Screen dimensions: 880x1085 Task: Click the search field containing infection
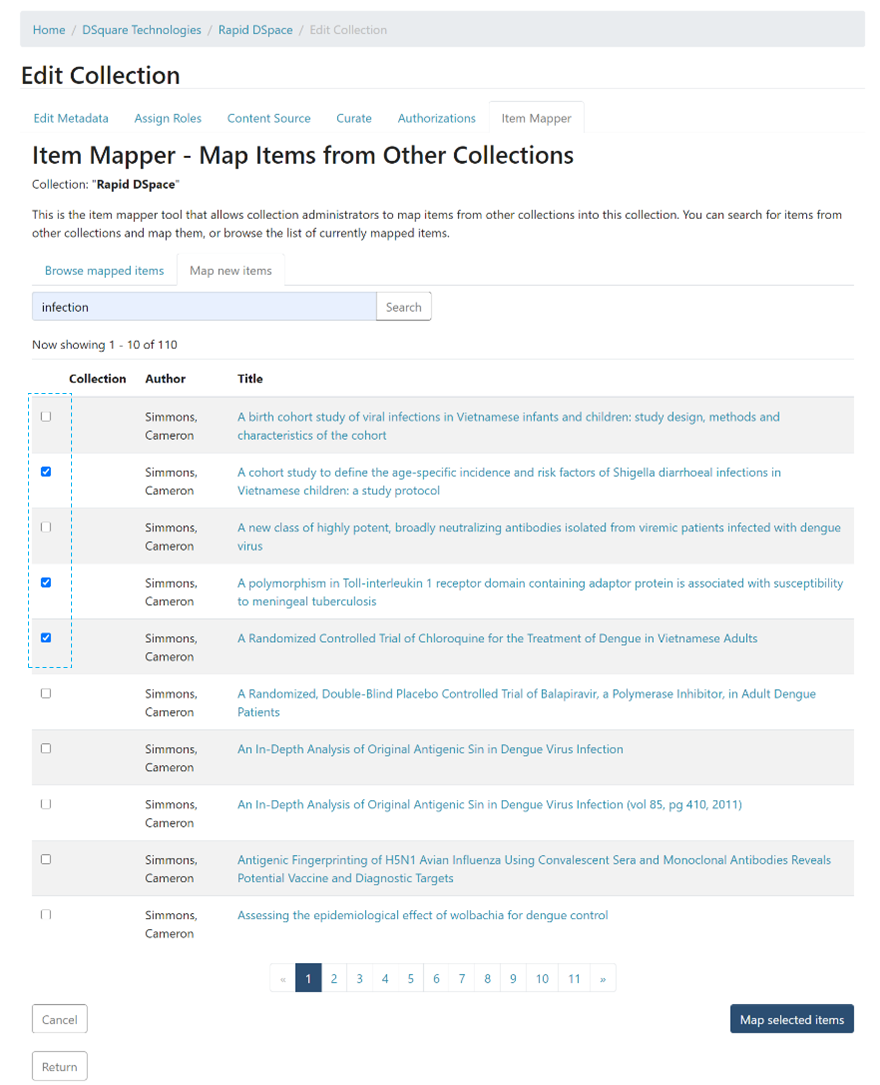coord(204,307)
